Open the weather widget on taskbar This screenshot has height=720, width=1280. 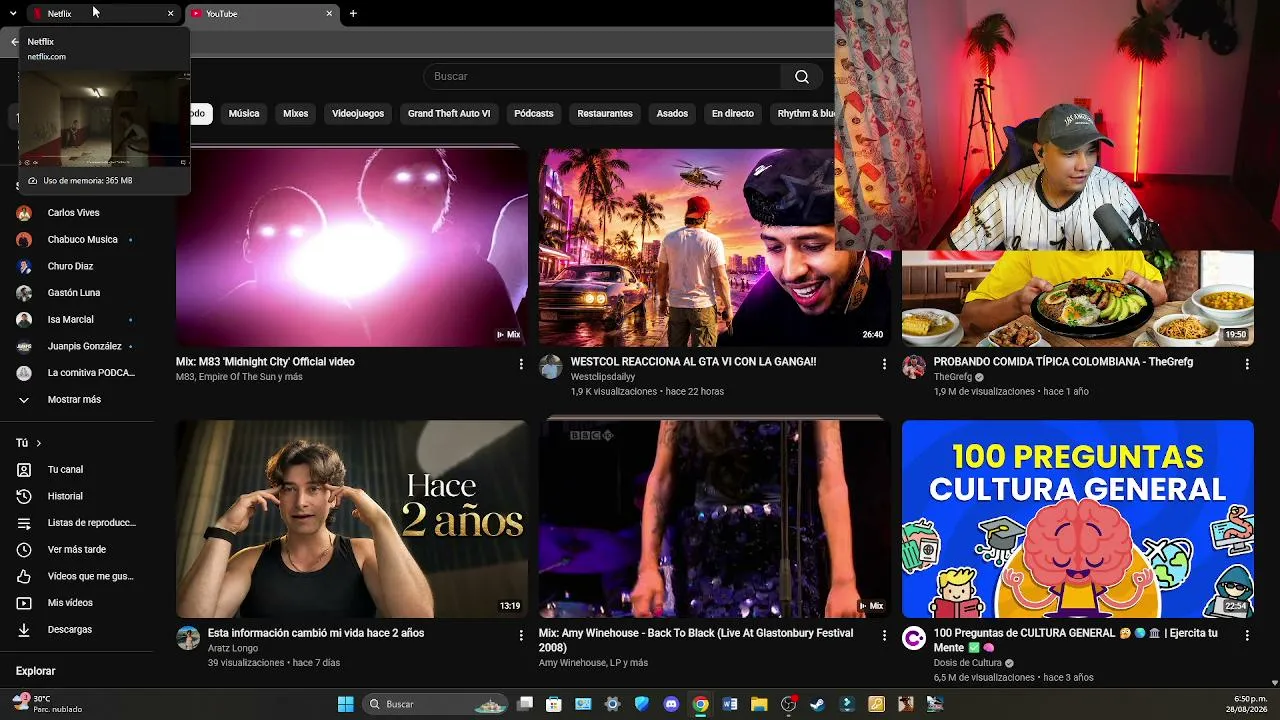(x=47, y=704)
